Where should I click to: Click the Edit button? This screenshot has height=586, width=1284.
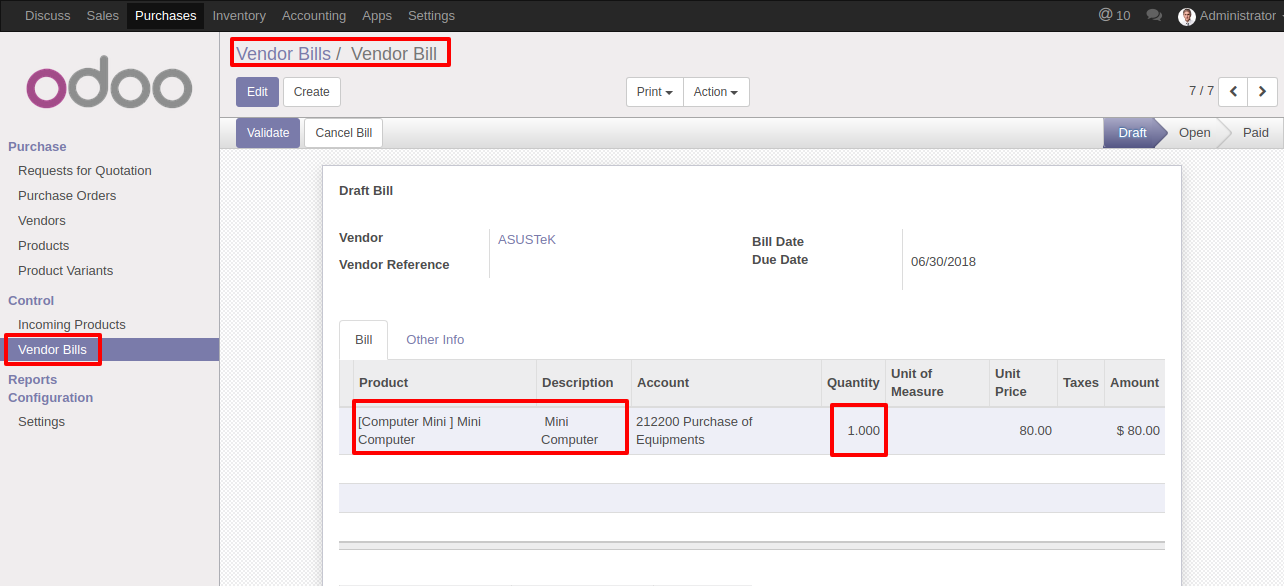tap(257, 92)
